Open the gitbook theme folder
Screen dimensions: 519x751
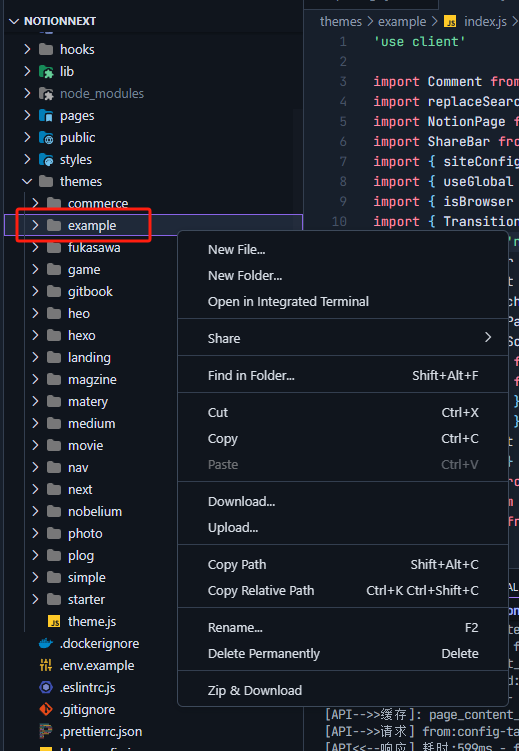(x=90, y=292)
